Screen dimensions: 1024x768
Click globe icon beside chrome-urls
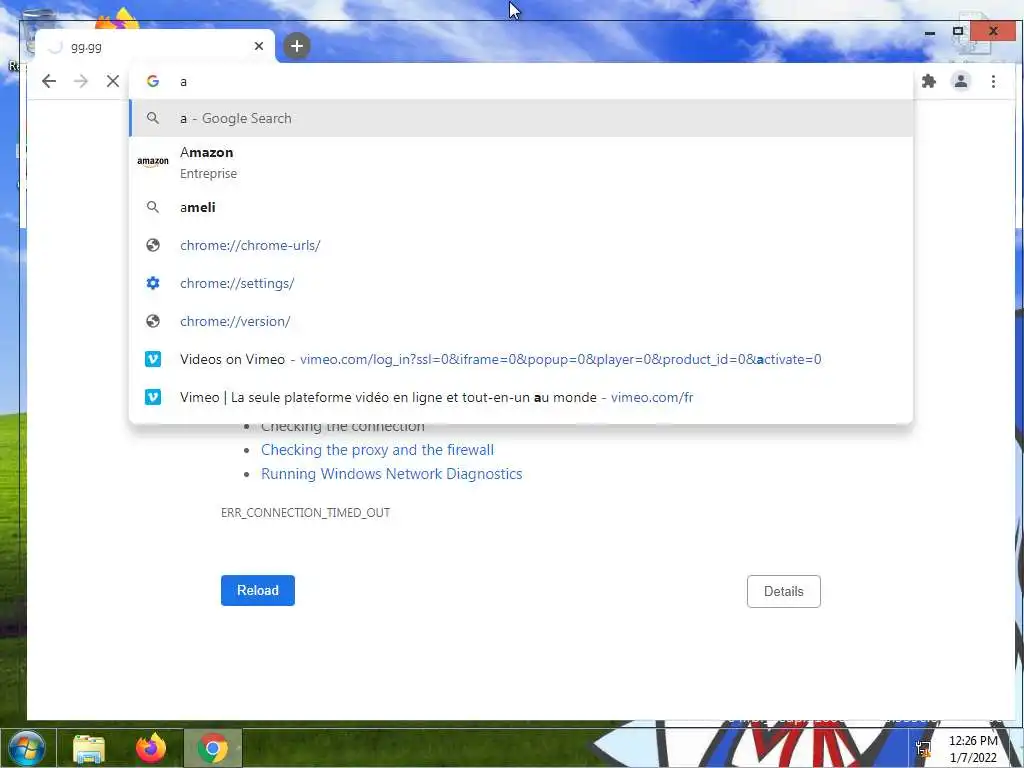coord(153,245)
